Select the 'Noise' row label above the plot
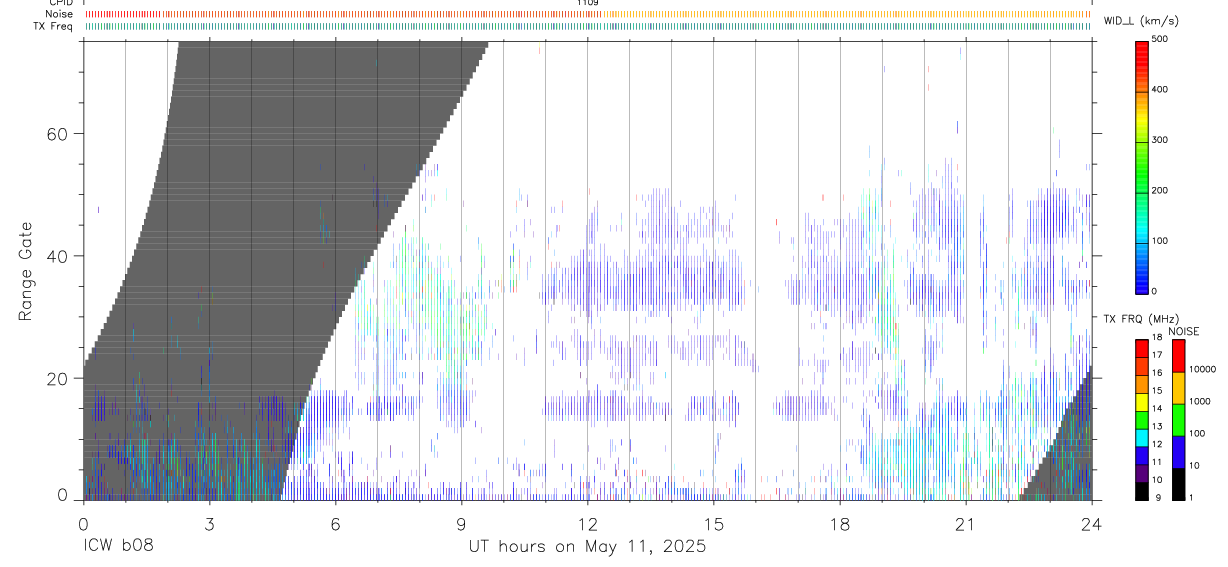This screenshot has height=567, width=1228. click(60, 14)
